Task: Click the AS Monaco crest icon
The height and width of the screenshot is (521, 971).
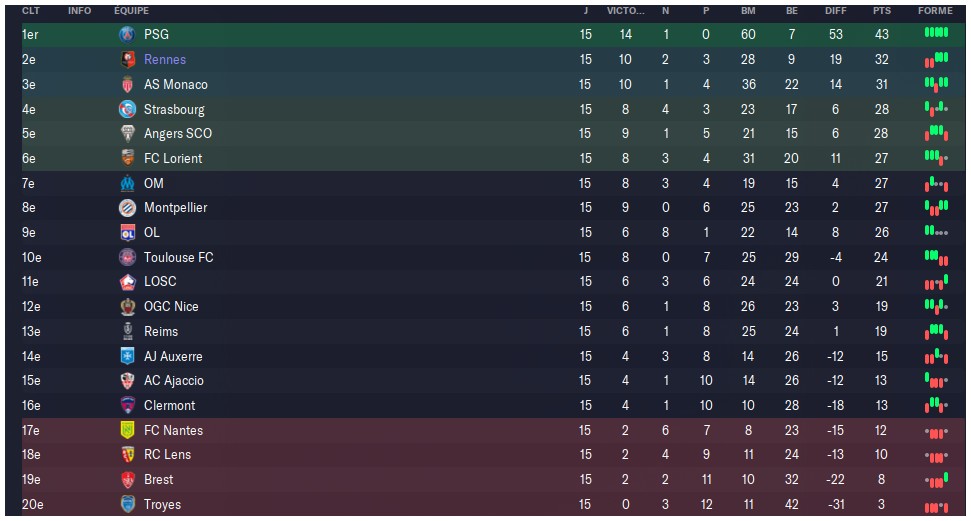Action: pos(127,84)
